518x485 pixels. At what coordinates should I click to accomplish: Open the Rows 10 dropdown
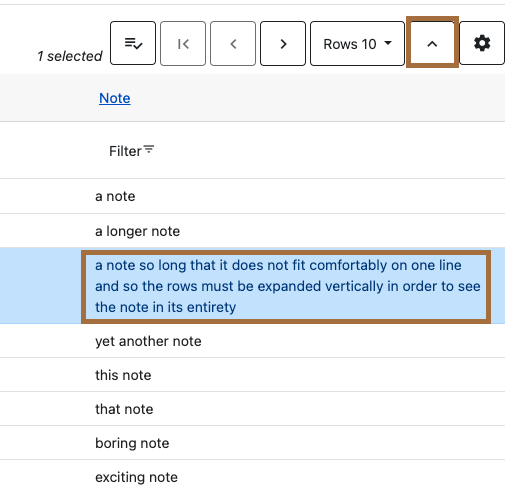(x=357, y=43)
